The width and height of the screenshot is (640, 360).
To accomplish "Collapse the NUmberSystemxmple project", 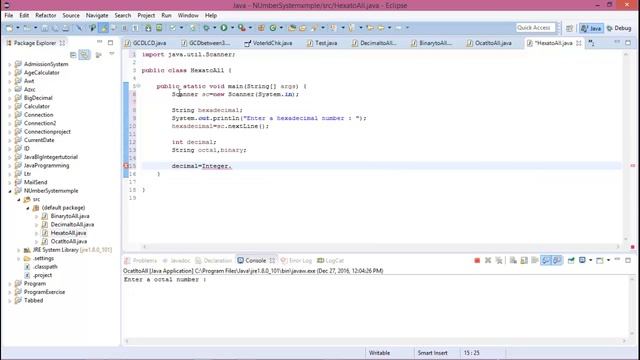I will tap(10, 191).
